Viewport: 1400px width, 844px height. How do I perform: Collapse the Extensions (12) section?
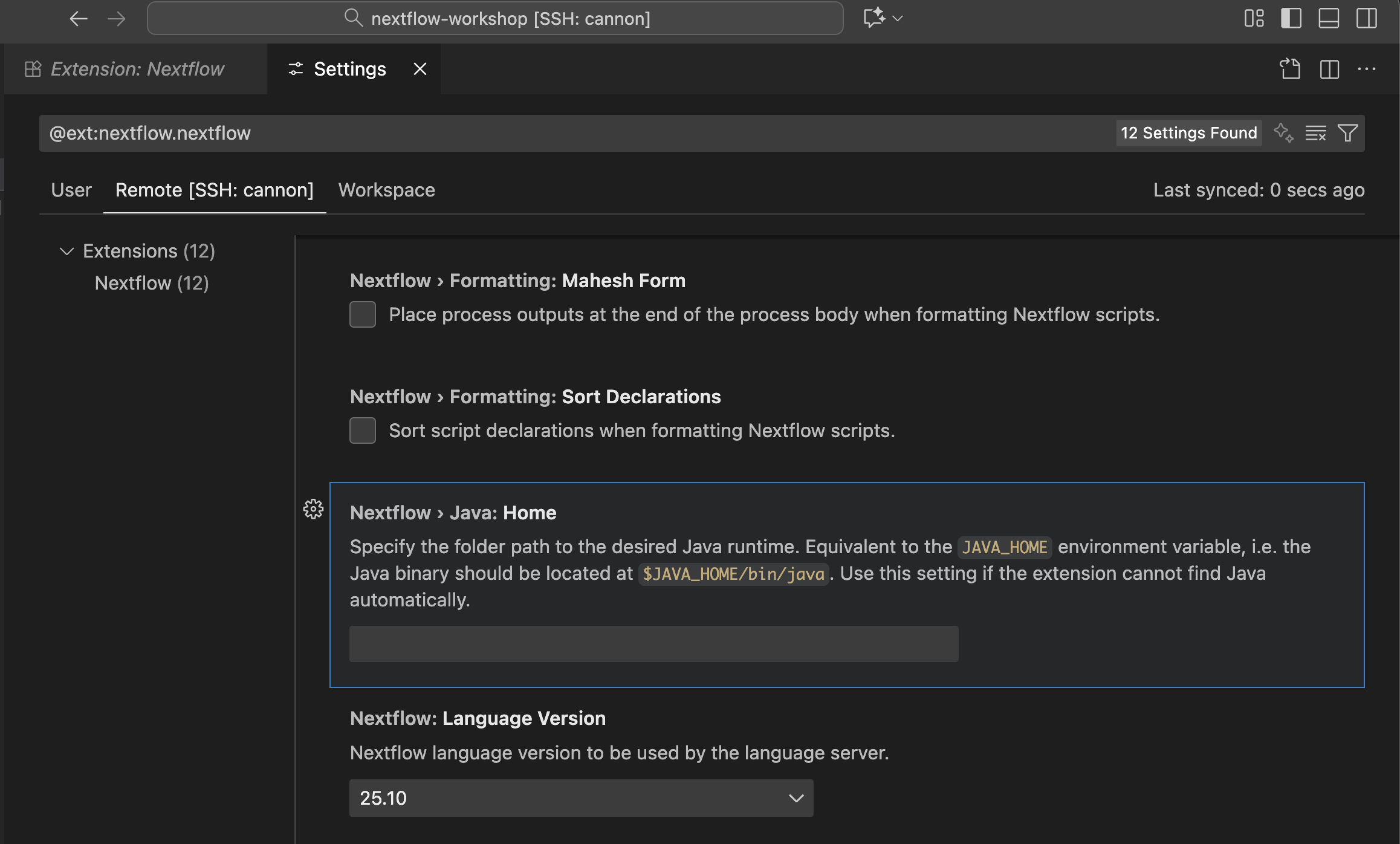pos(66,252)
